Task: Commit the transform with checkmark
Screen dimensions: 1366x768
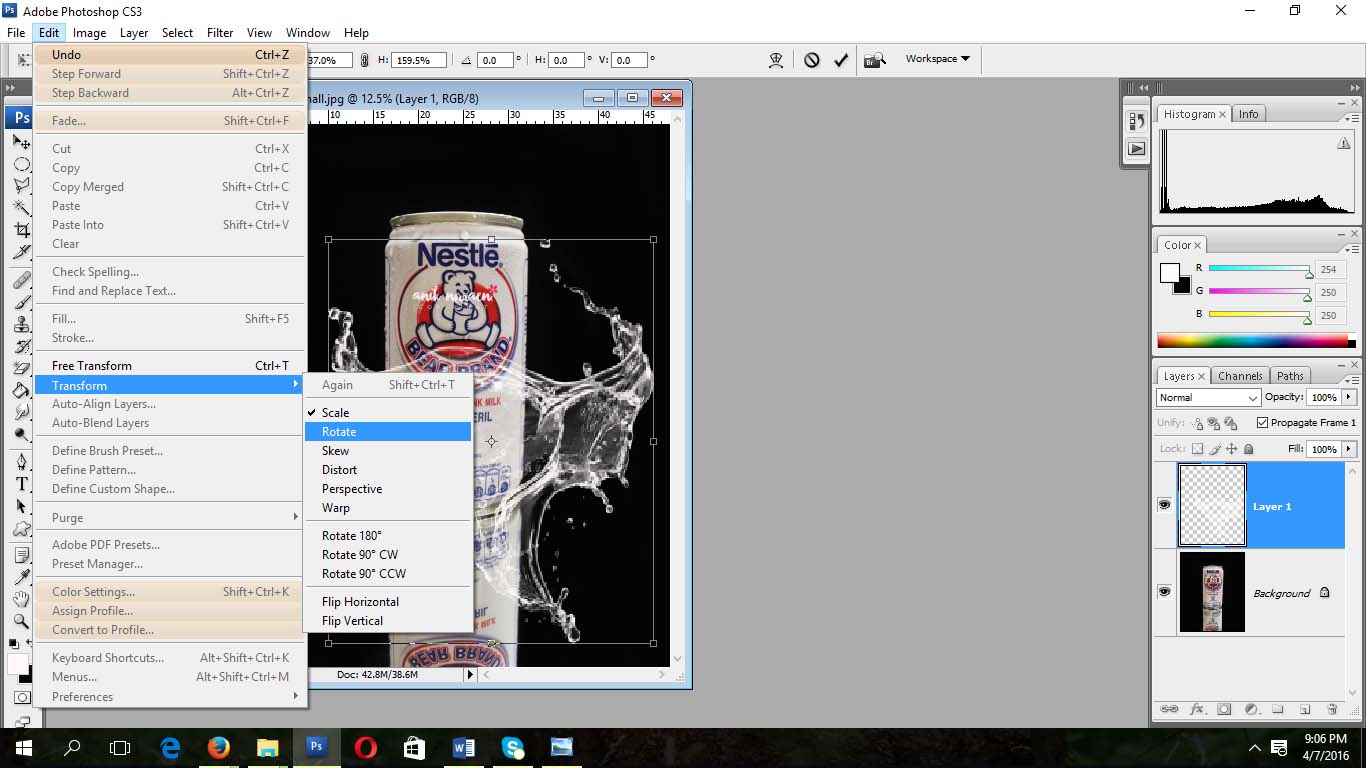Action: tap(841, 60)
